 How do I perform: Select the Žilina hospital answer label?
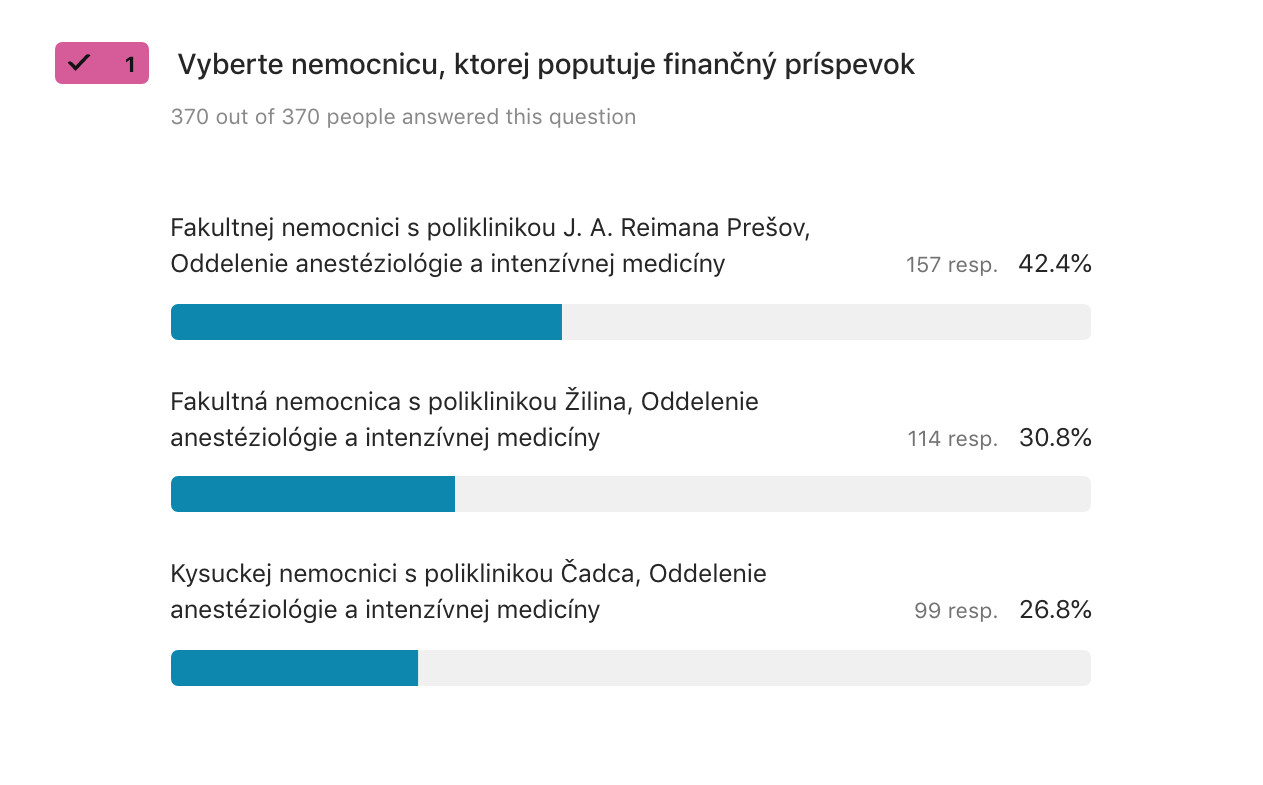[x=465, y=420]
